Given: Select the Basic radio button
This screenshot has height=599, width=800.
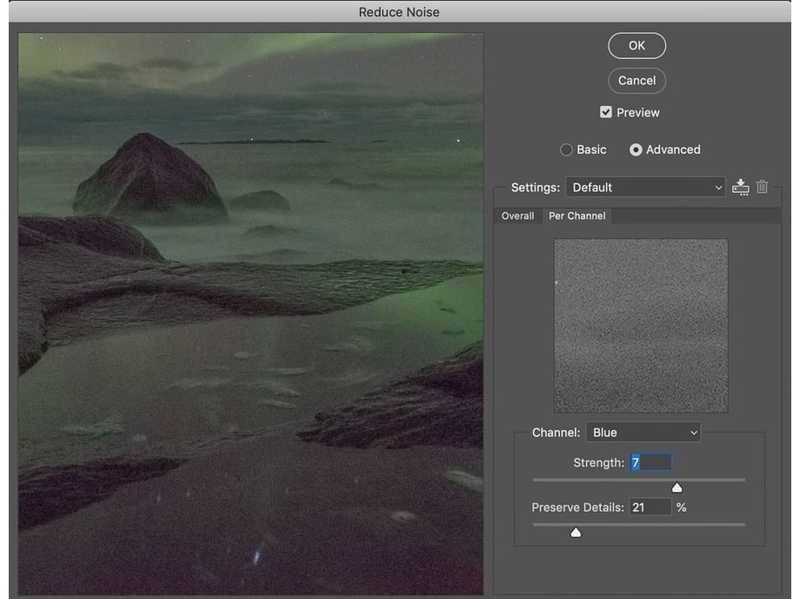Looking at the screenshot, I should coord(567,150).
